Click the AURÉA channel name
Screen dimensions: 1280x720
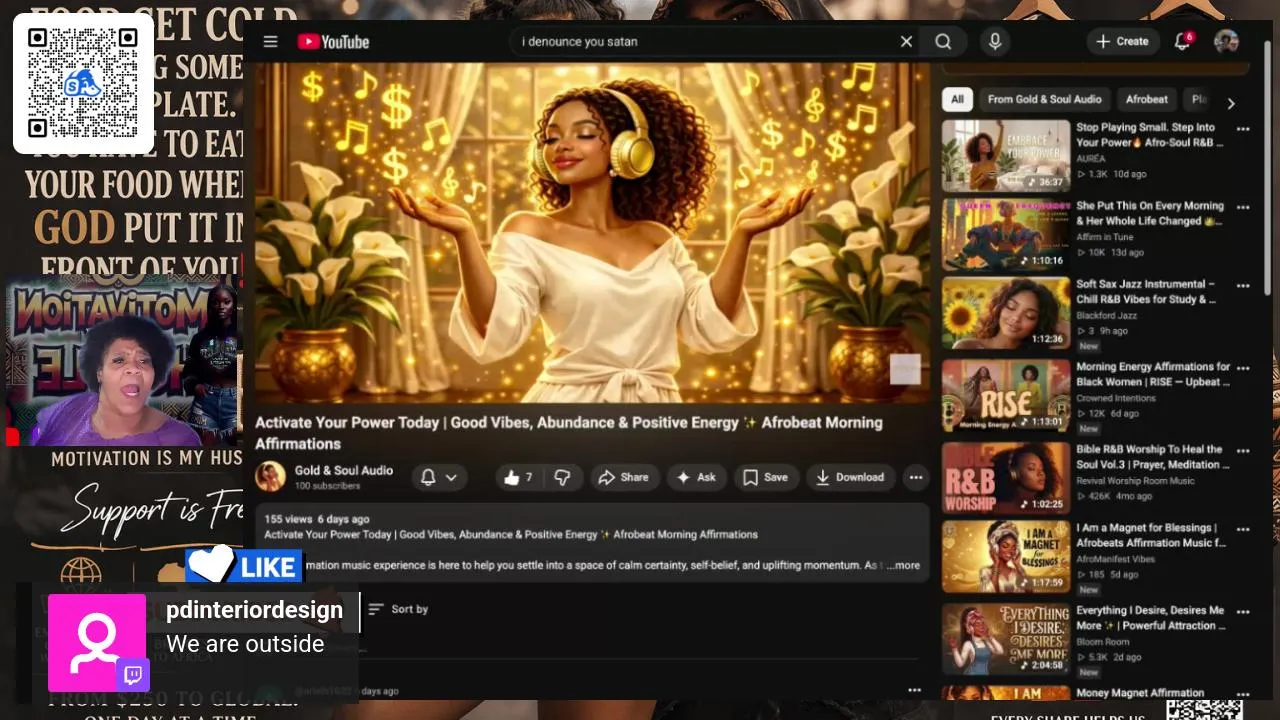[1091, 159]
